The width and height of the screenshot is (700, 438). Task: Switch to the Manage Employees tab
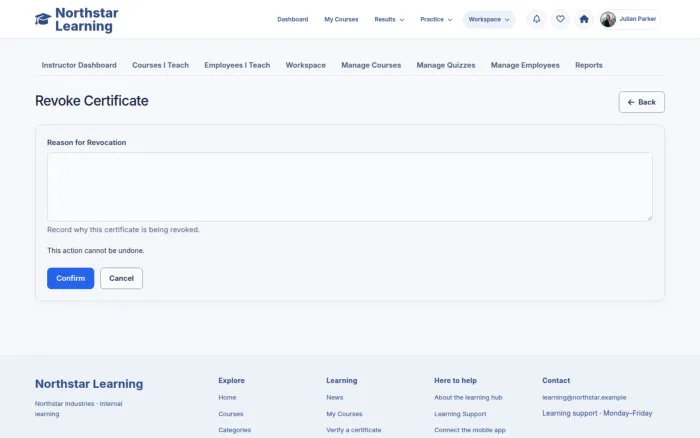tap(525, 65)
